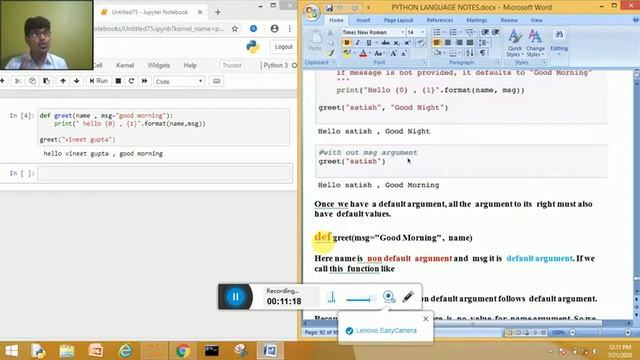Switch to View tab in Word
The image size is (640, 360).
(x=536, y=20)
